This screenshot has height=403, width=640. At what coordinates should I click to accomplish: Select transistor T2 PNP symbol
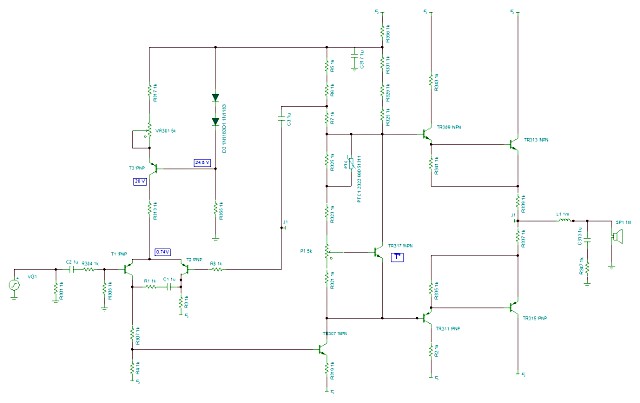(x=185, y=268)
